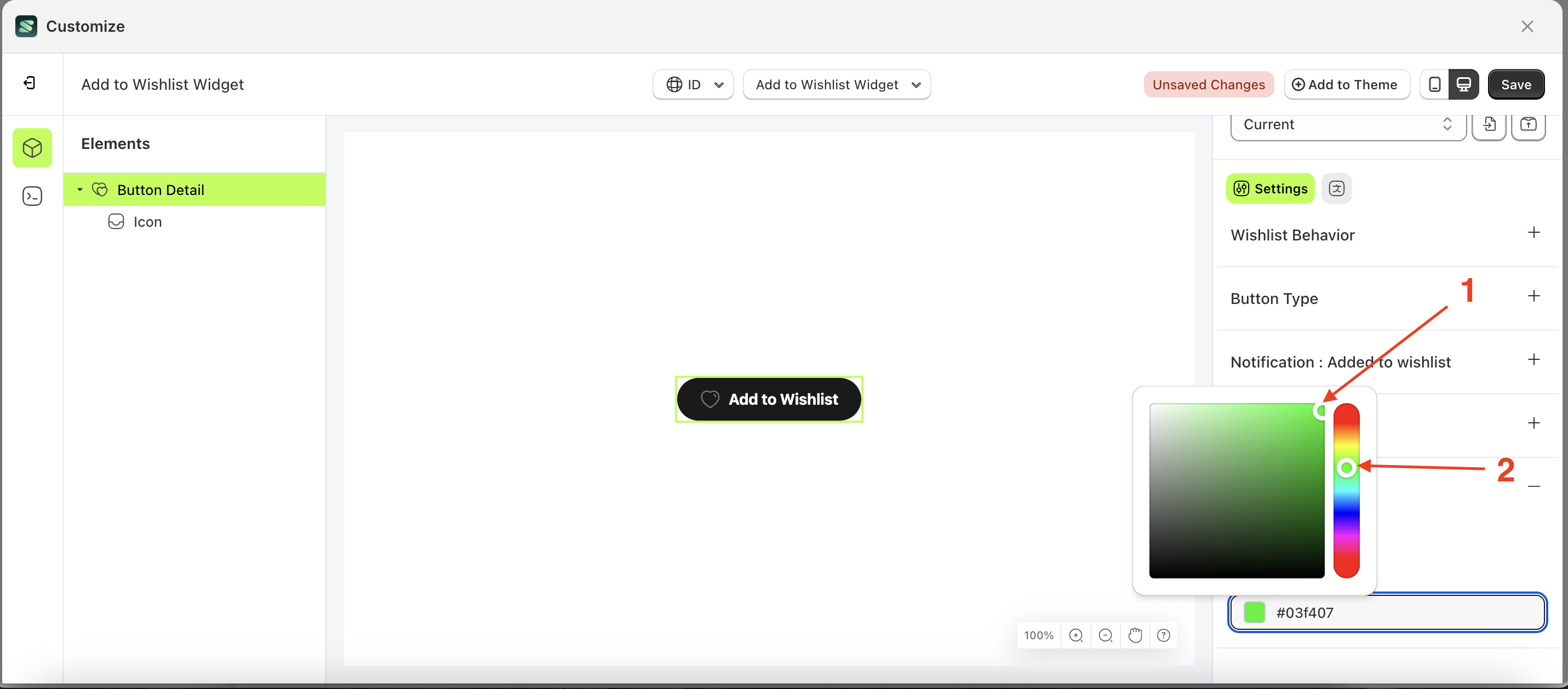This screenshot has width=1568, height=689.
Task: Collapse the Button Detail tree item
Action: [x=80, y=190]
